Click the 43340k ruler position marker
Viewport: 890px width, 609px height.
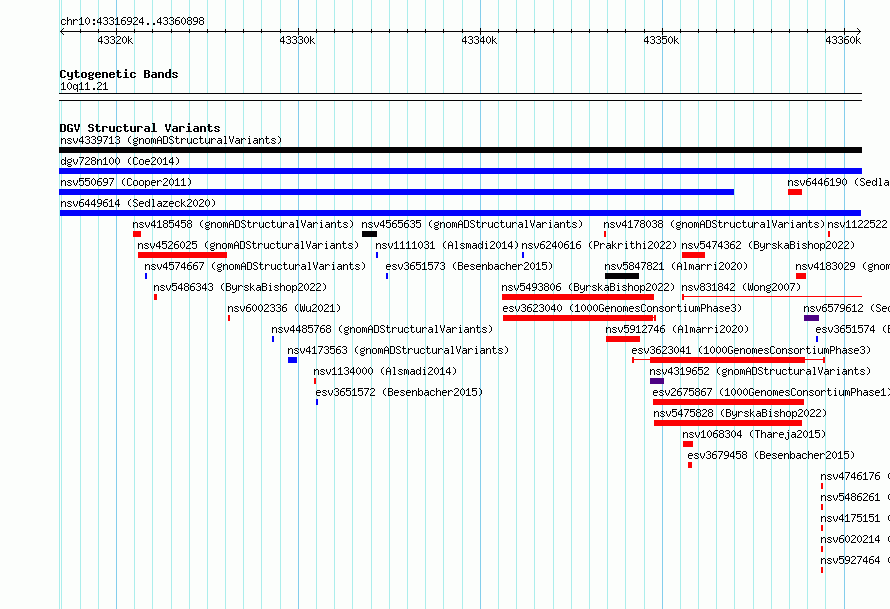click(480, 40)
